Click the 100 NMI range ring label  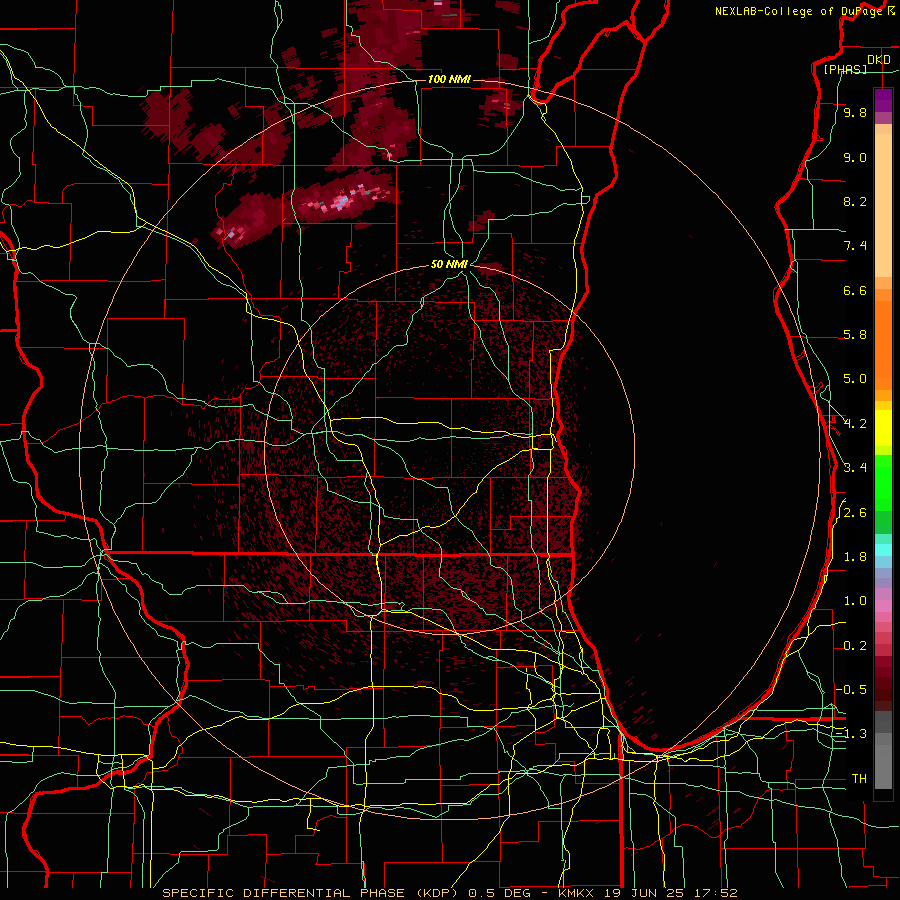coord(449,79)
